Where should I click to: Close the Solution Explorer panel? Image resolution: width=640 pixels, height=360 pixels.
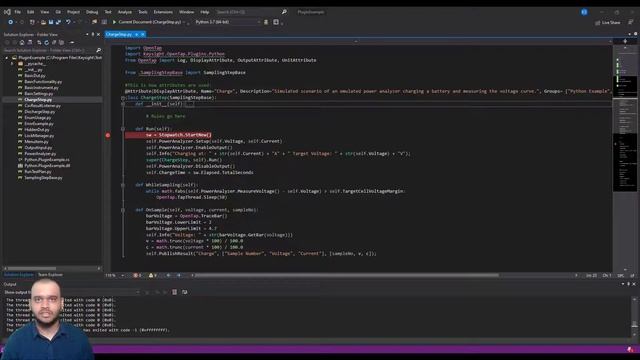(98, 34)
